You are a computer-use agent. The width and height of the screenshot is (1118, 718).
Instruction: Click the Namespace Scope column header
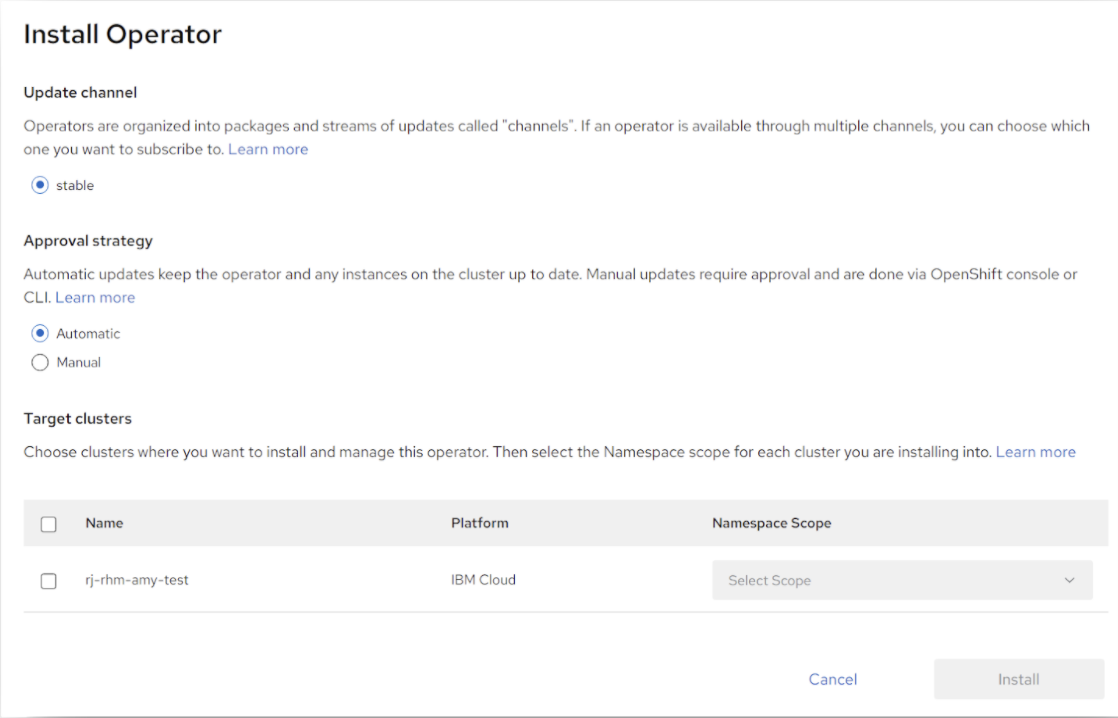coord(771,523)
